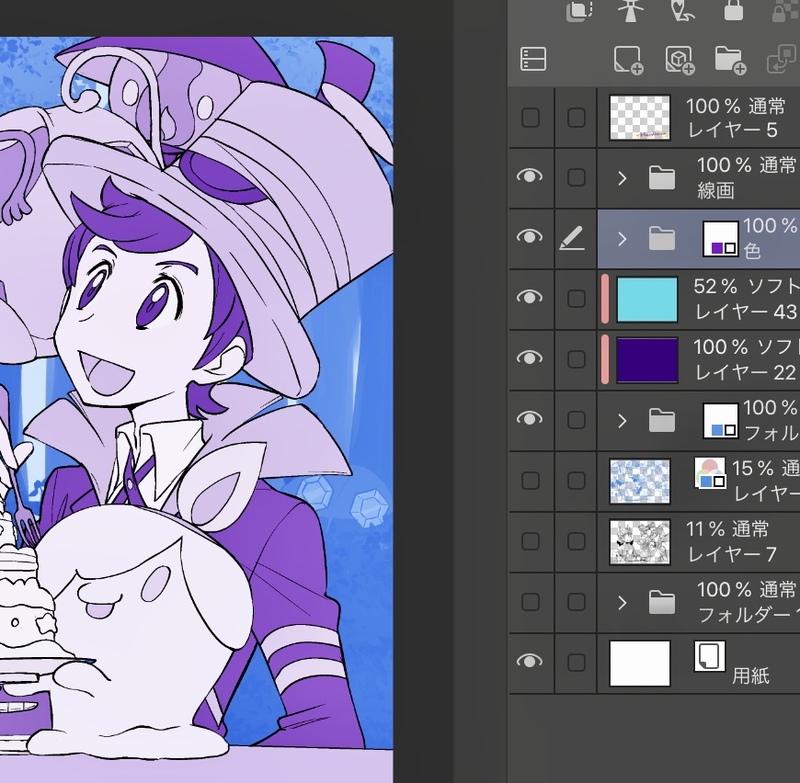Tick the selection checkbox of 用紙 layer
This screenshot has height=783, width=800.
point(577,663)
